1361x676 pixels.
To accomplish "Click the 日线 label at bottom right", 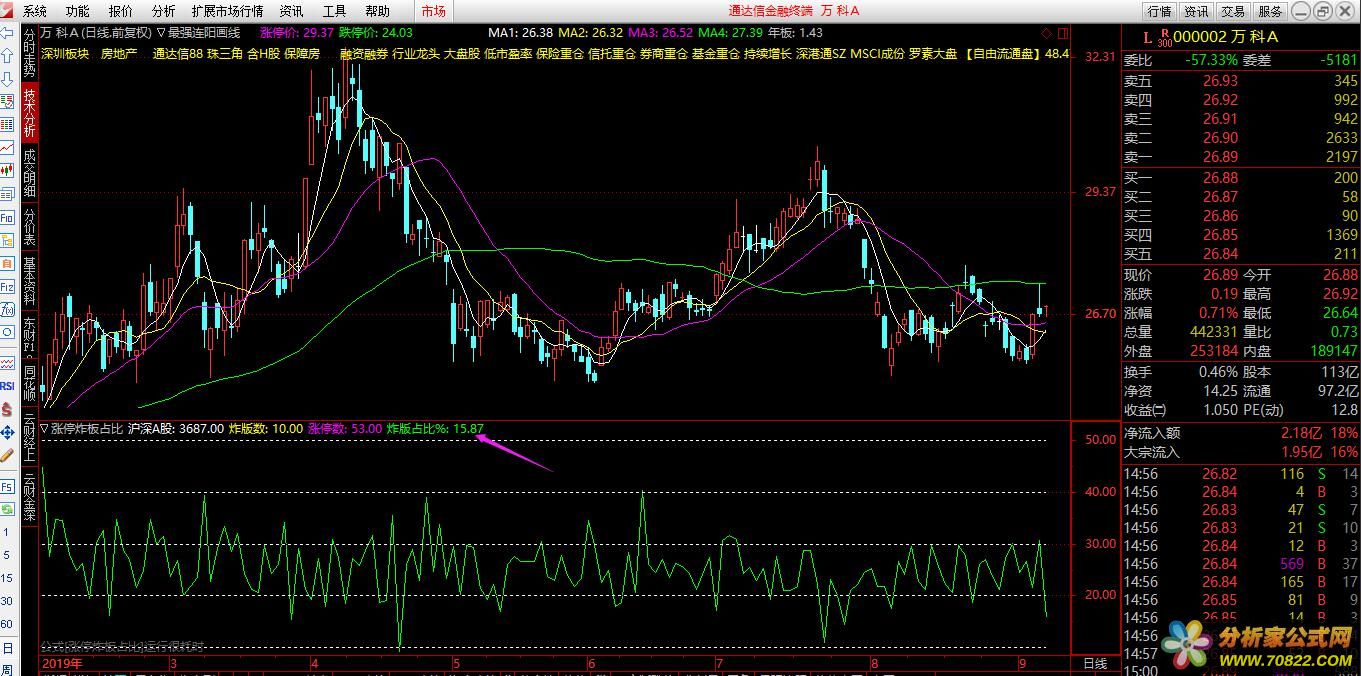I will click(1095, 663).
